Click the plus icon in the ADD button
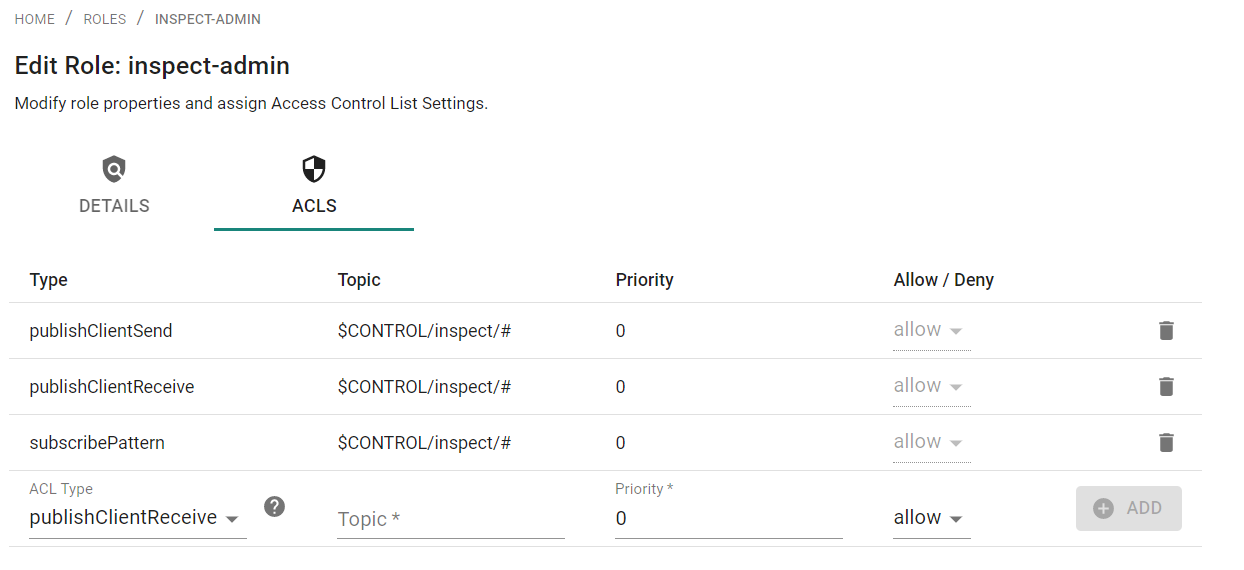The height and width of the screenshot is (570, 1244). point(1103,508)
